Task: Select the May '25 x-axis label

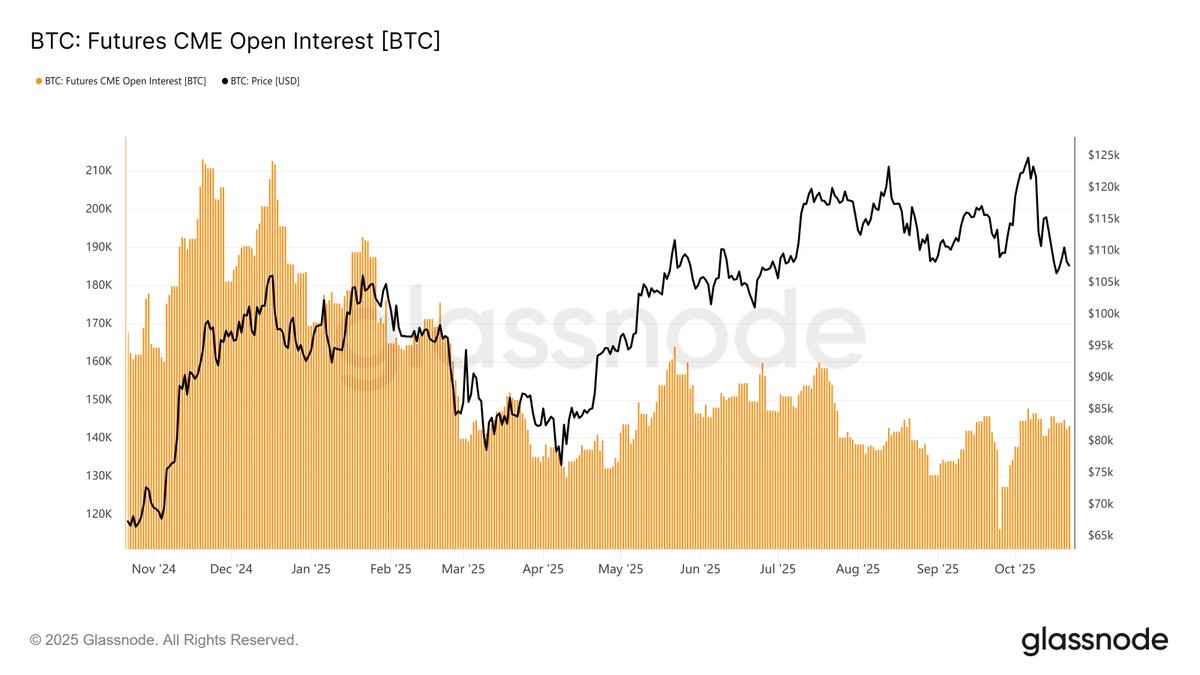Action: click(x=620, y=569)
